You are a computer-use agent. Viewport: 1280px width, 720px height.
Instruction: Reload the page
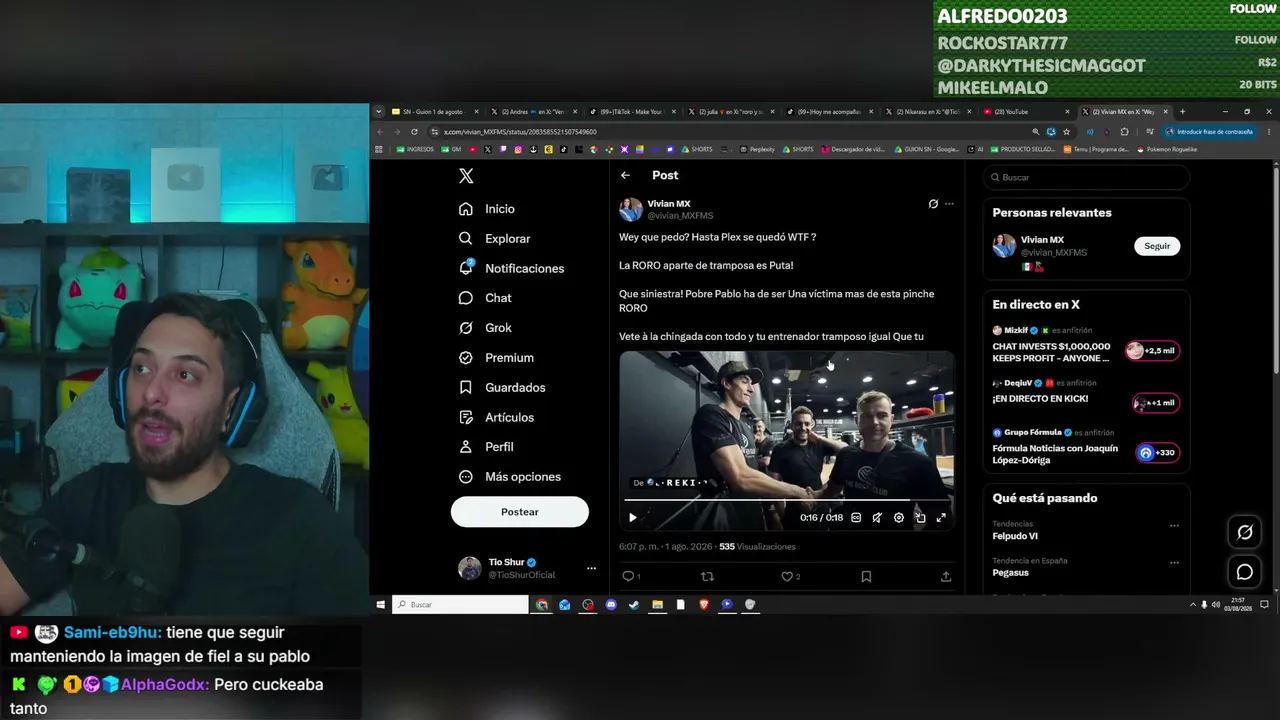tap(414, 132)
